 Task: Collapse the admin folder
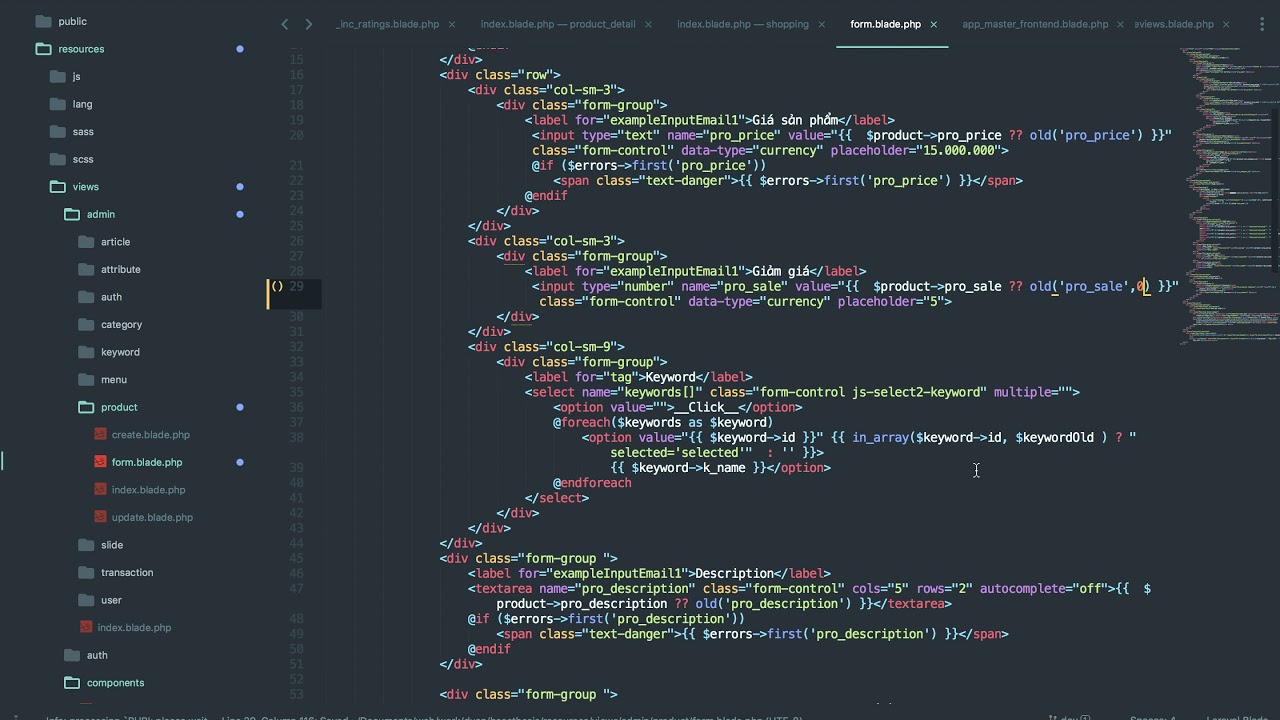tap(72, 214)
